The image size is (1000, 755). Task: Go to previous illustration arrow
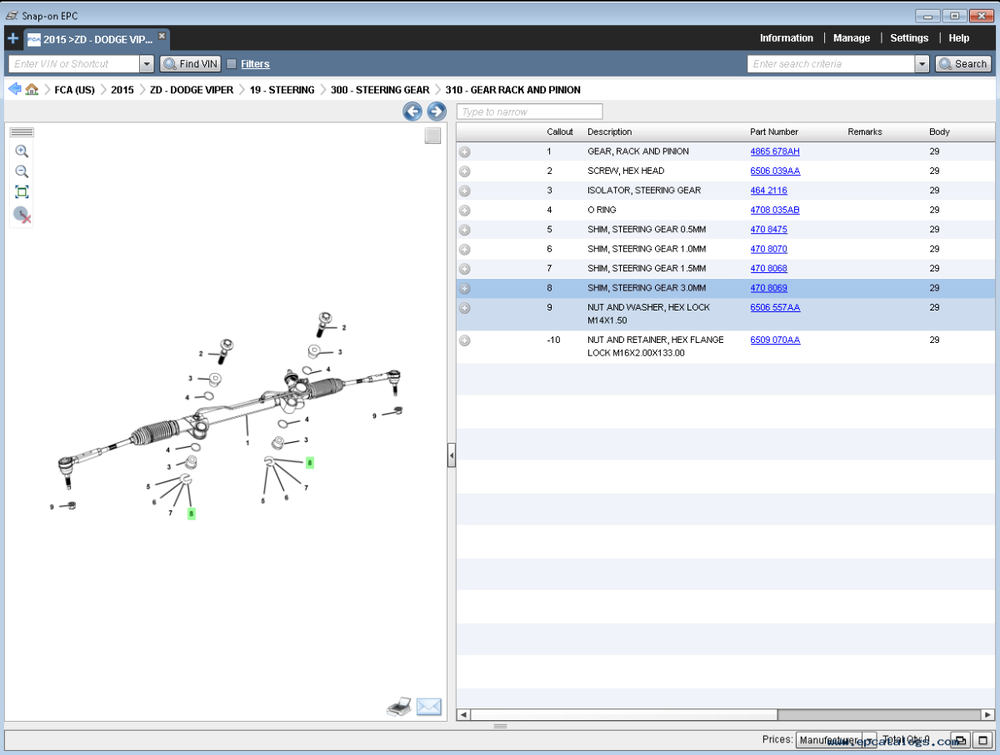pos(412,111)
